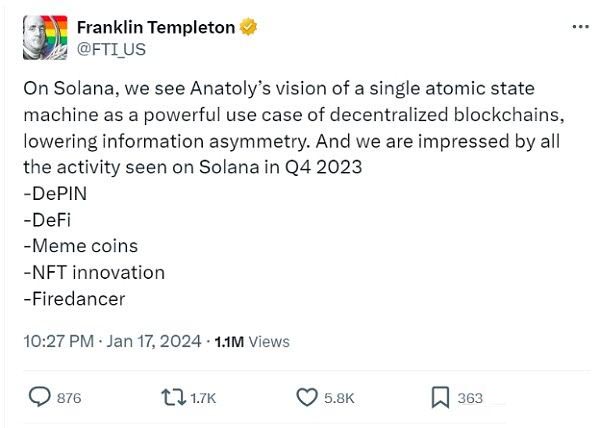Click the 876 replies count
This screenshot has width=600, height=428.
[68, 398]
